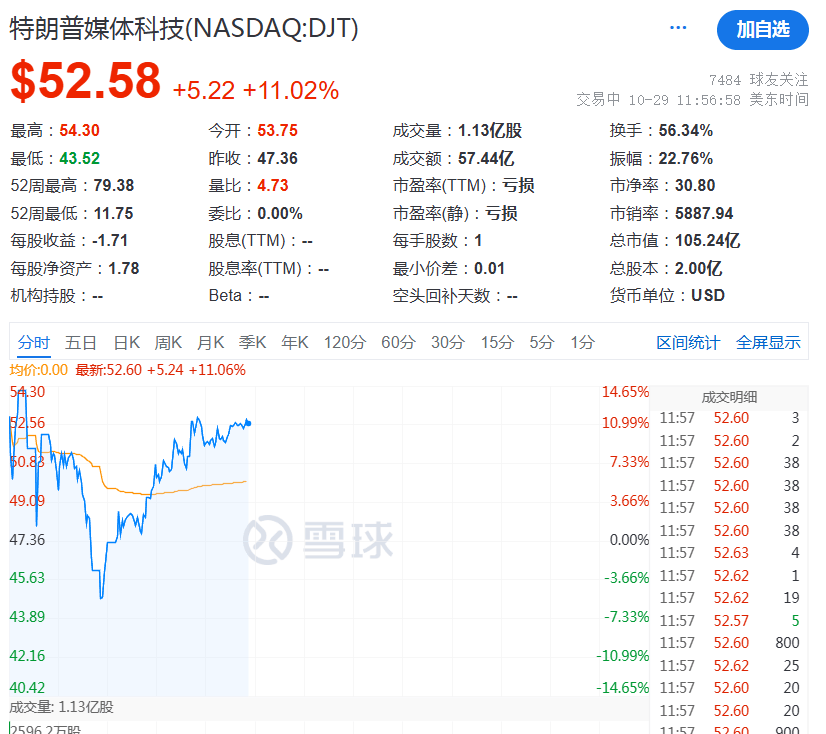Open the 日K daily candlestick tab

click(126, 342)
